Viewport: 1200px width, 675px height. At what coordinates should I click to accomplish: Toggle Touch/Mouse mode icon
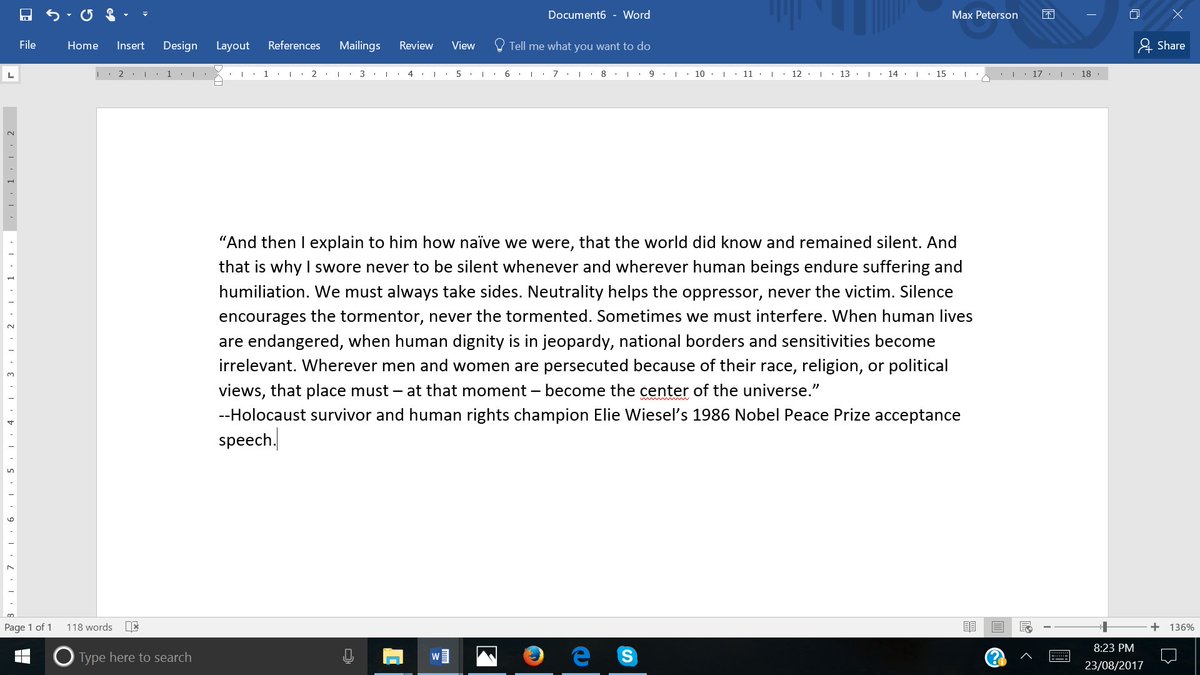pos(110,15)
